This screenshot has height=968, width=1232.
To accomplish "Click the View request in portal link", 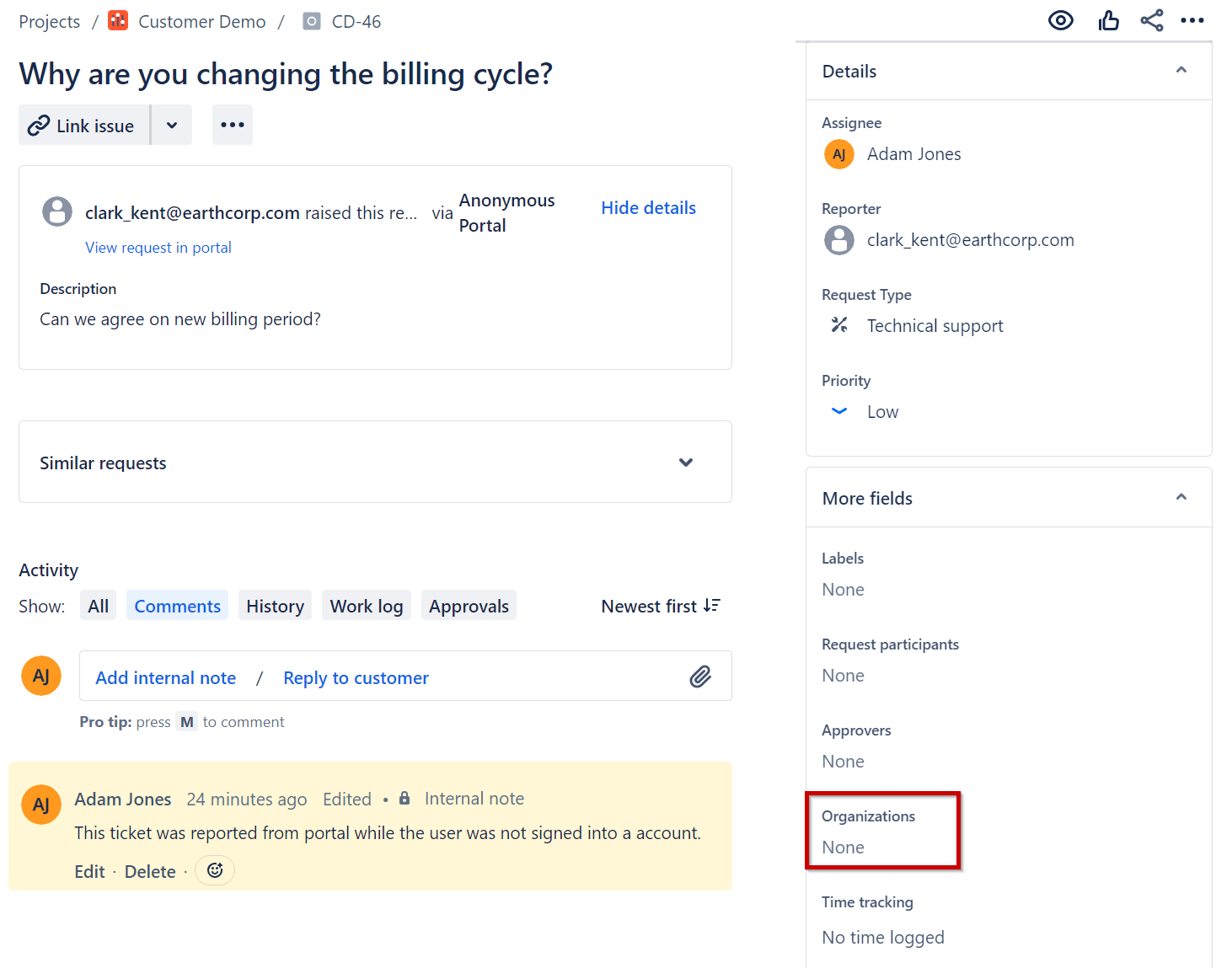I will 158,247.
